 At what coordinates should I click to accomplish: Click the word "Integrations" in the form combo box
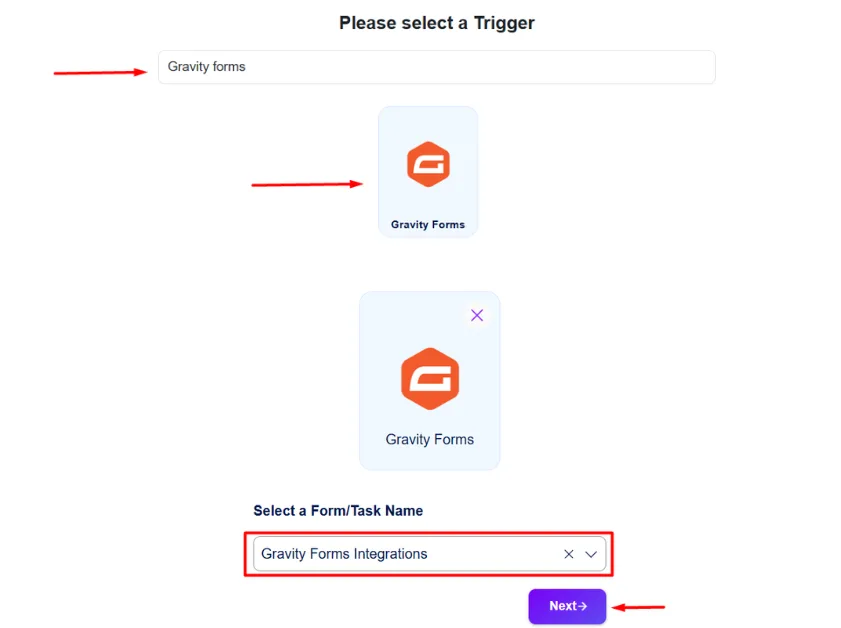coord(386,554)
